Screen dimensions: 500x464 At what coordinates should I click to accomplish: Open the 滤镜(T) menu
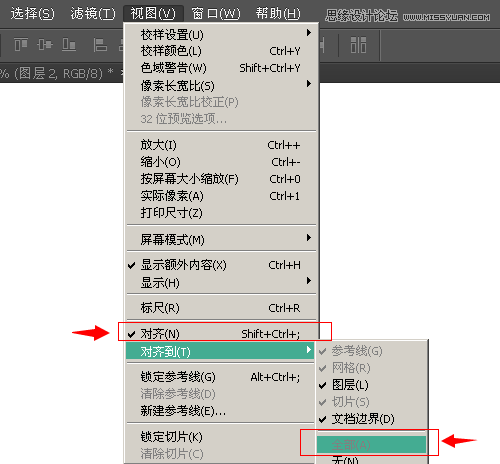point(93,14)
